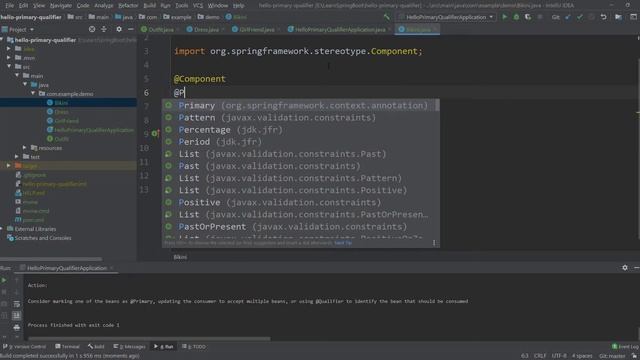640x360 pixels.
Task: Click the gutter implementation icon on line 9
Action: [156, 133]
